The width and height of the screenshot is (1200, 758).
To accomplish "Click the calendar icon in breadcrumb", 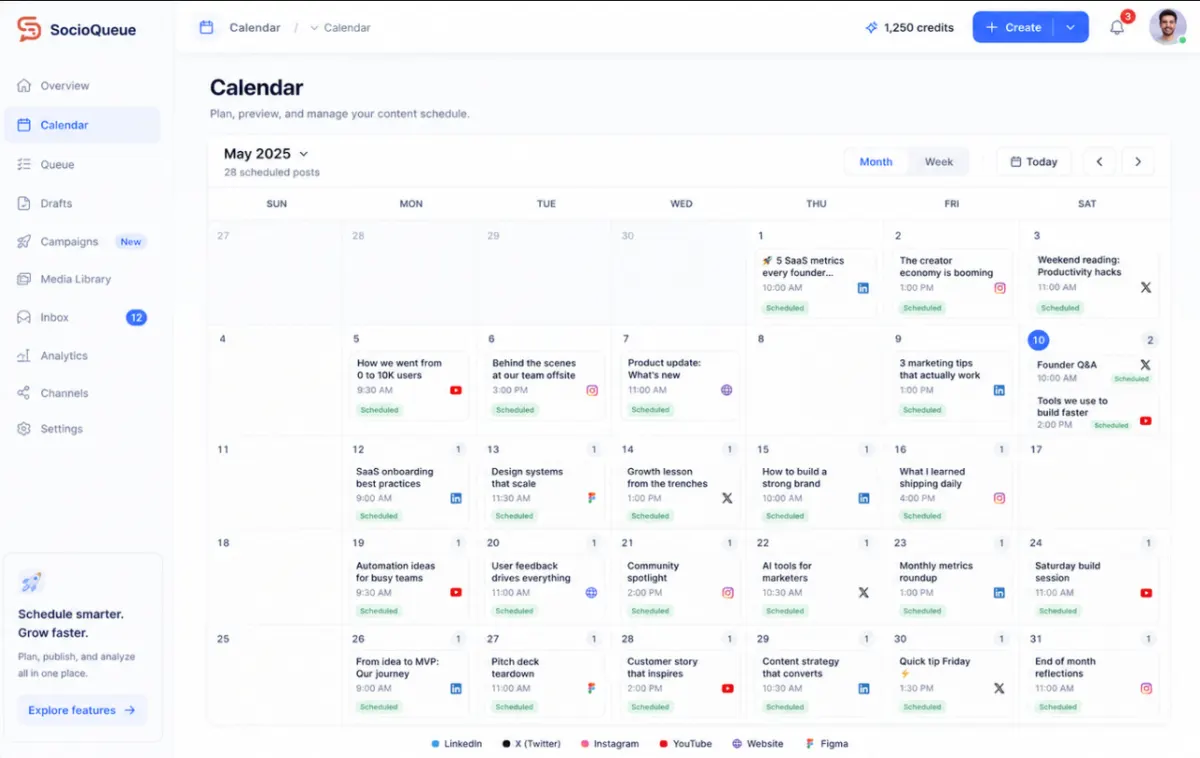I will coord(206,27).
